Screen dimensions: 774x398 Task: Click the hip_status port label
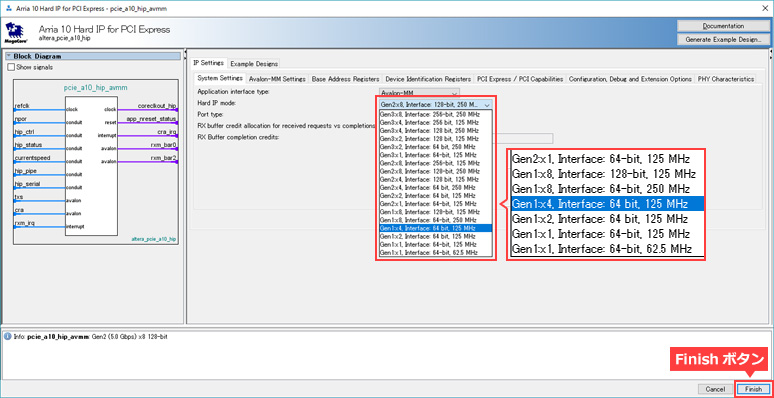[x=28, y=145]
